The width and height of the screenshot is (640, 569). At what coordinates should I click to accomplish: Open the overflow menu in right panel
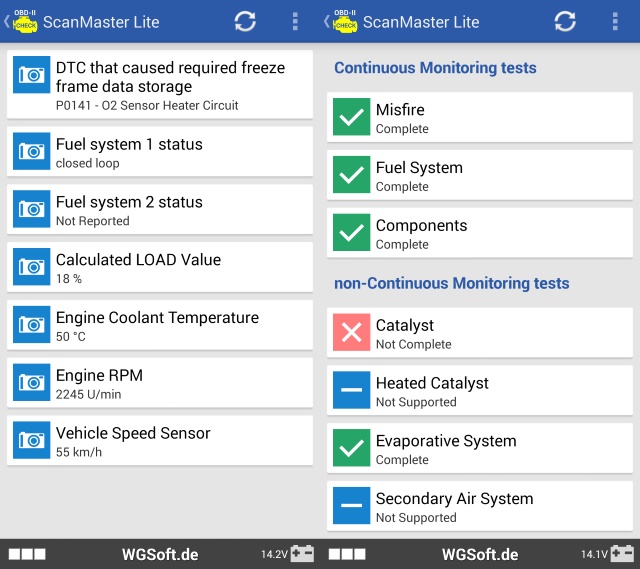[615, 21]
